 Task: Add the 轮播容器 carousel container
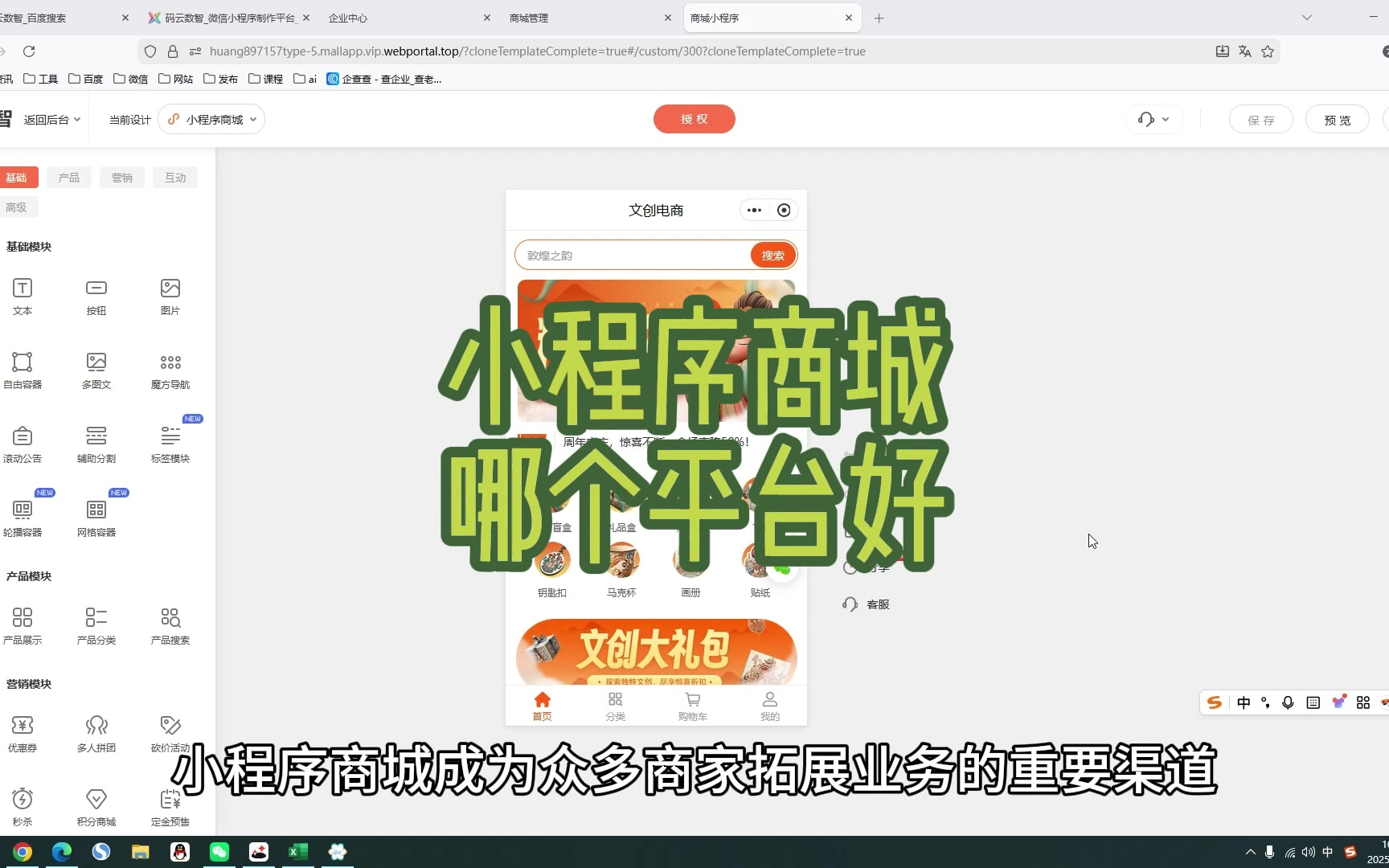(23, 518)
